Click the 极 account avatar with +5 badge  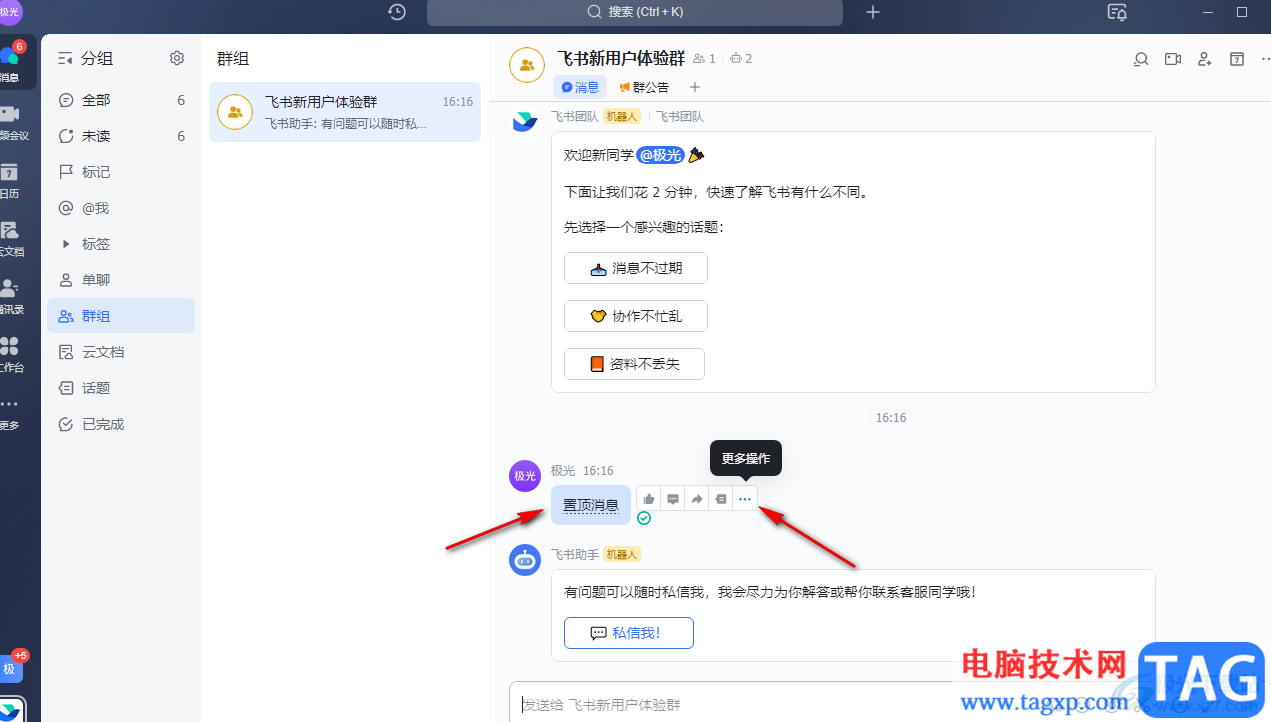click(11, 669)
